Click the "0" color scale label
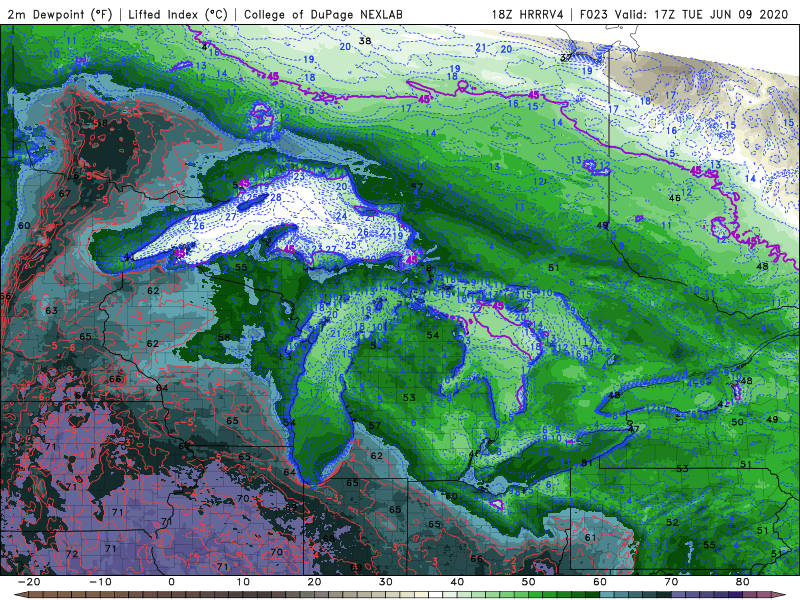 [x=171, y=582]
